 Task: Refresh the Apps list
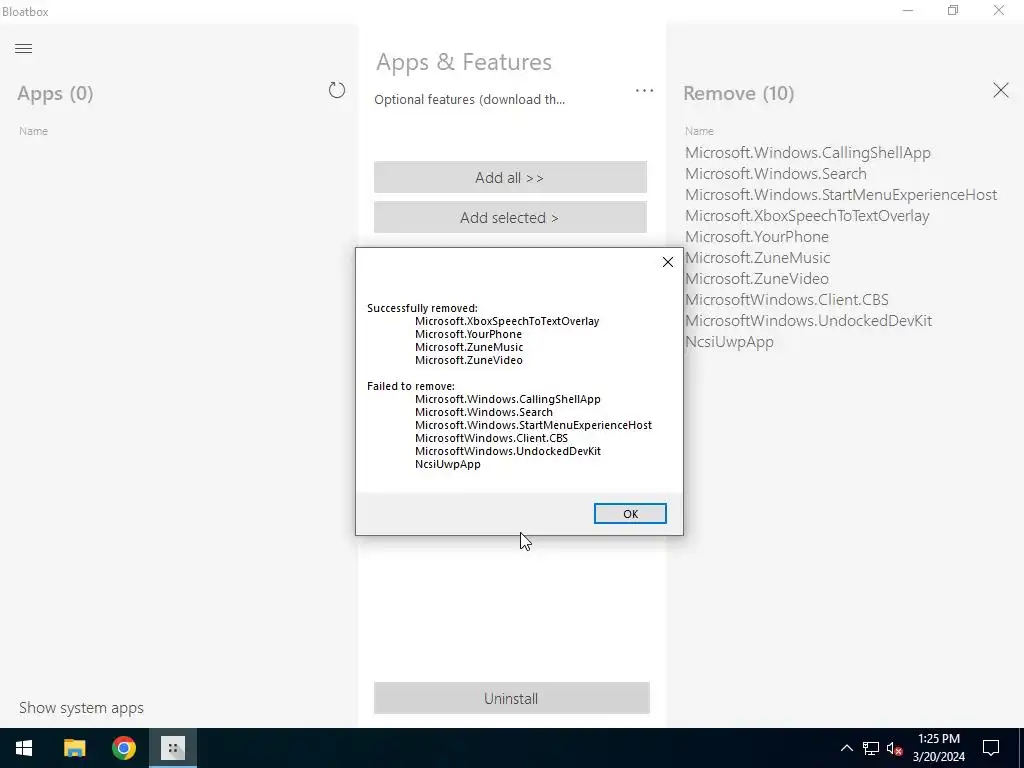(x=336, y=90)
